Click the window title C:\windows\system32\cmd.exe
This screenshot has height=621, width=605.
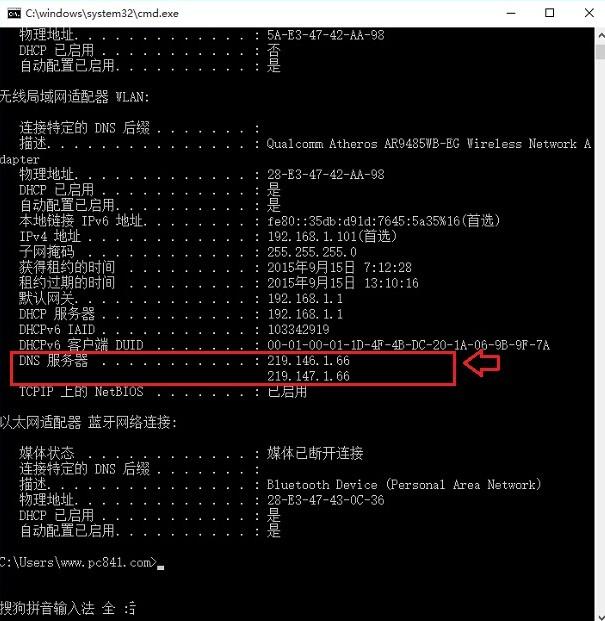tap(102, 13)
